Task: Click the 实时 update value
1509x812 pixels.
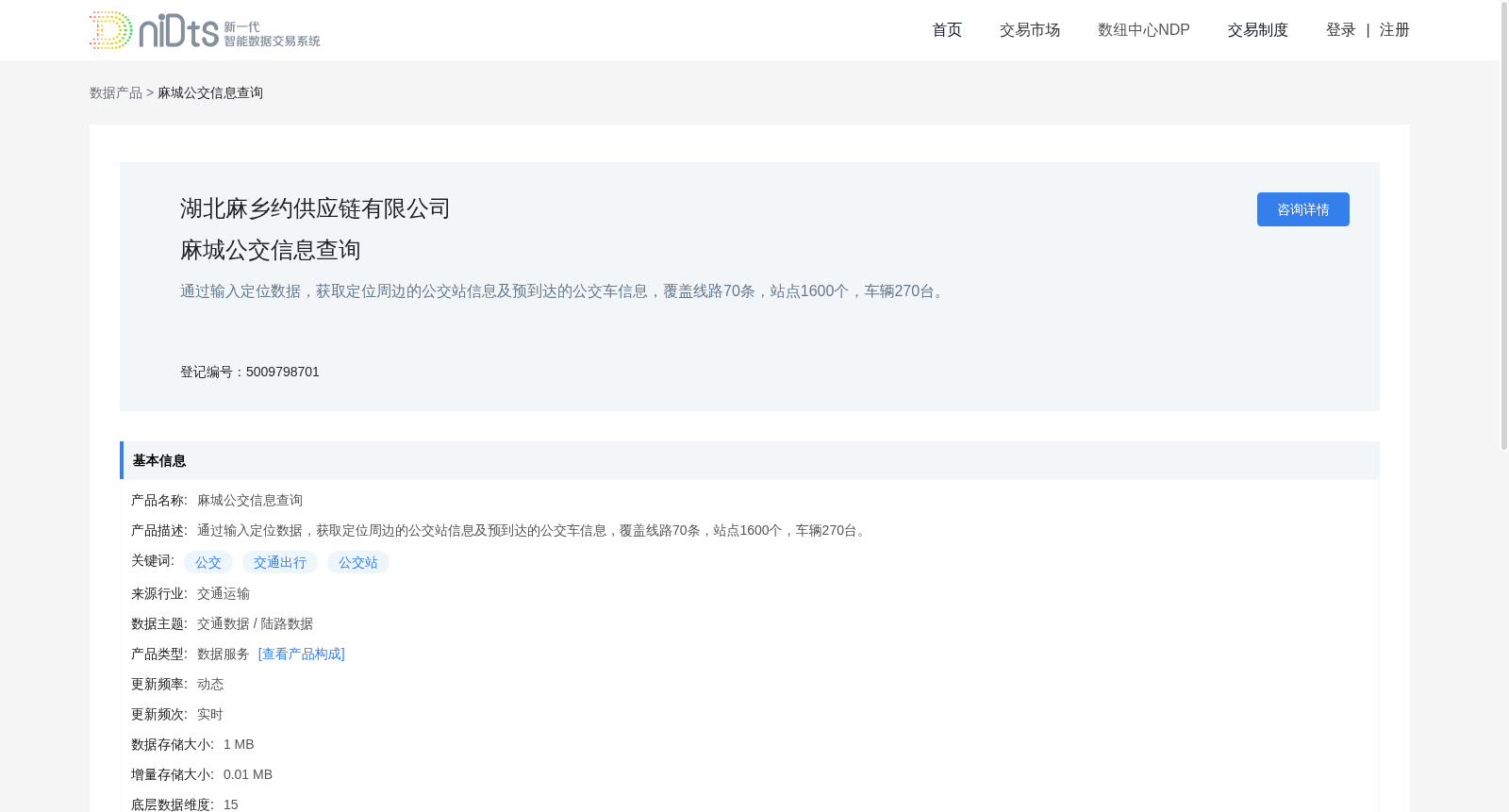Action: 210,714
